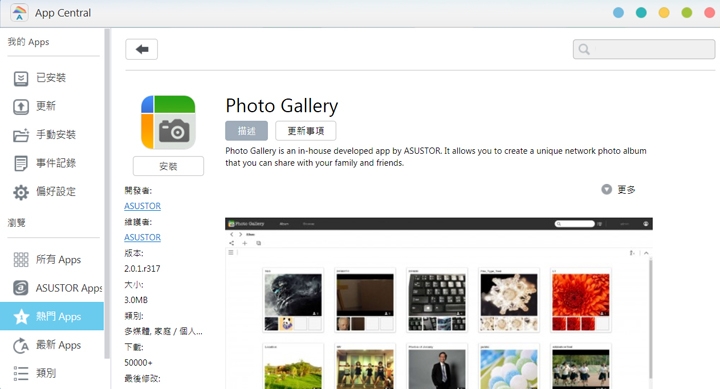Click the 我的 Apps sidebar heading

click(x=28, y=42)
